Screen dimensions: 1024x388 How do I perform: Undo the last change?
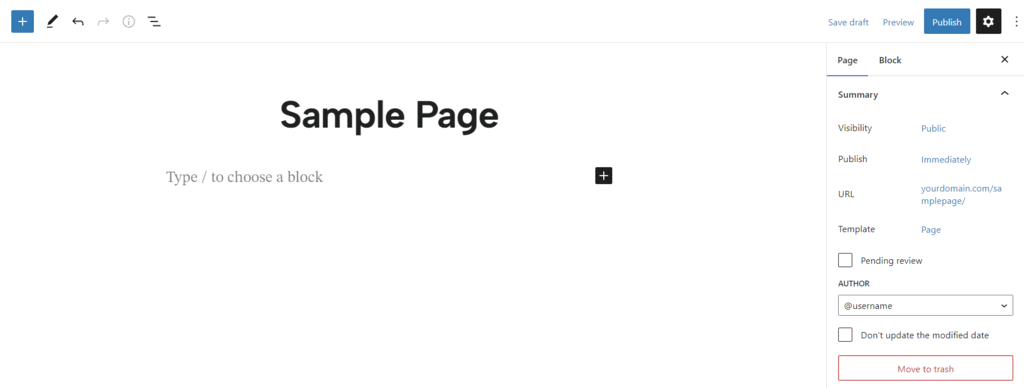pyautogui.click(x=78, y=22)
